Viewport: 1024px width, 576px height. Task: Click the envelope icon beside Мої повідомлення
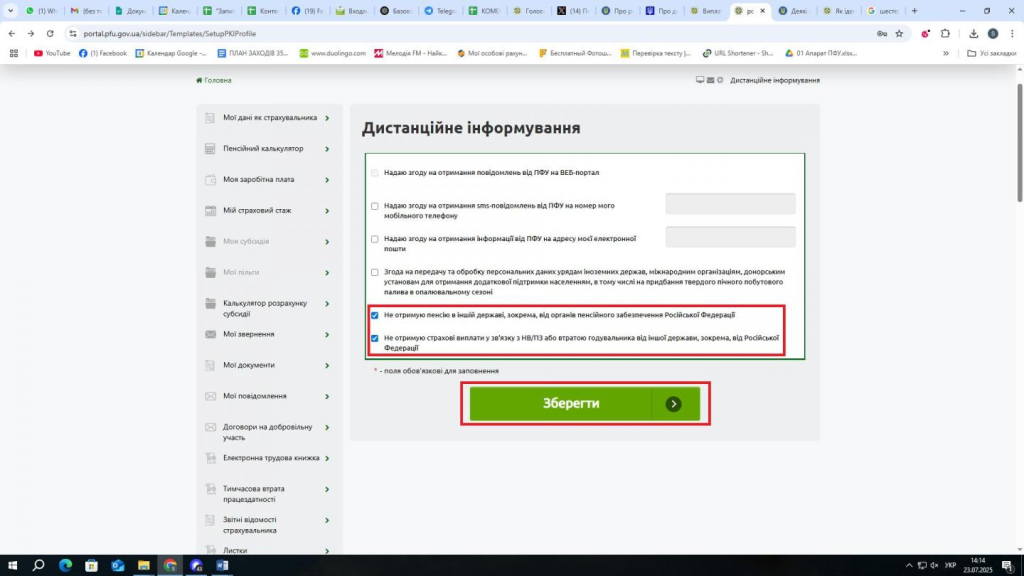click(x=210, y=396)
